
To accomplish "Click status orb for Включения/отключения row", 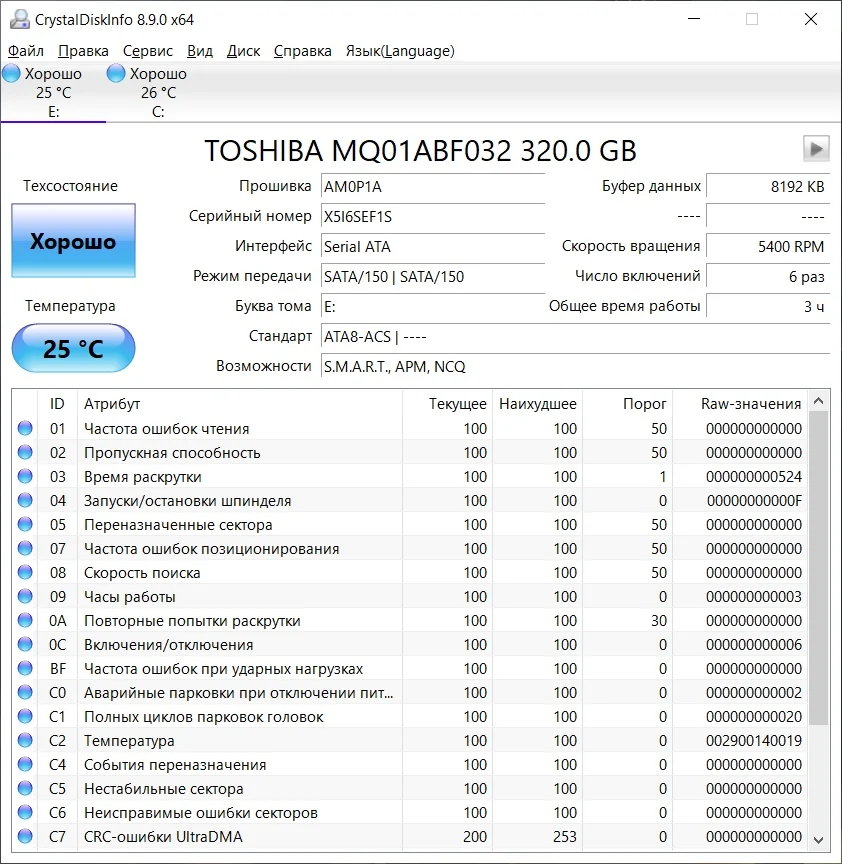I will tap(25, 644).
